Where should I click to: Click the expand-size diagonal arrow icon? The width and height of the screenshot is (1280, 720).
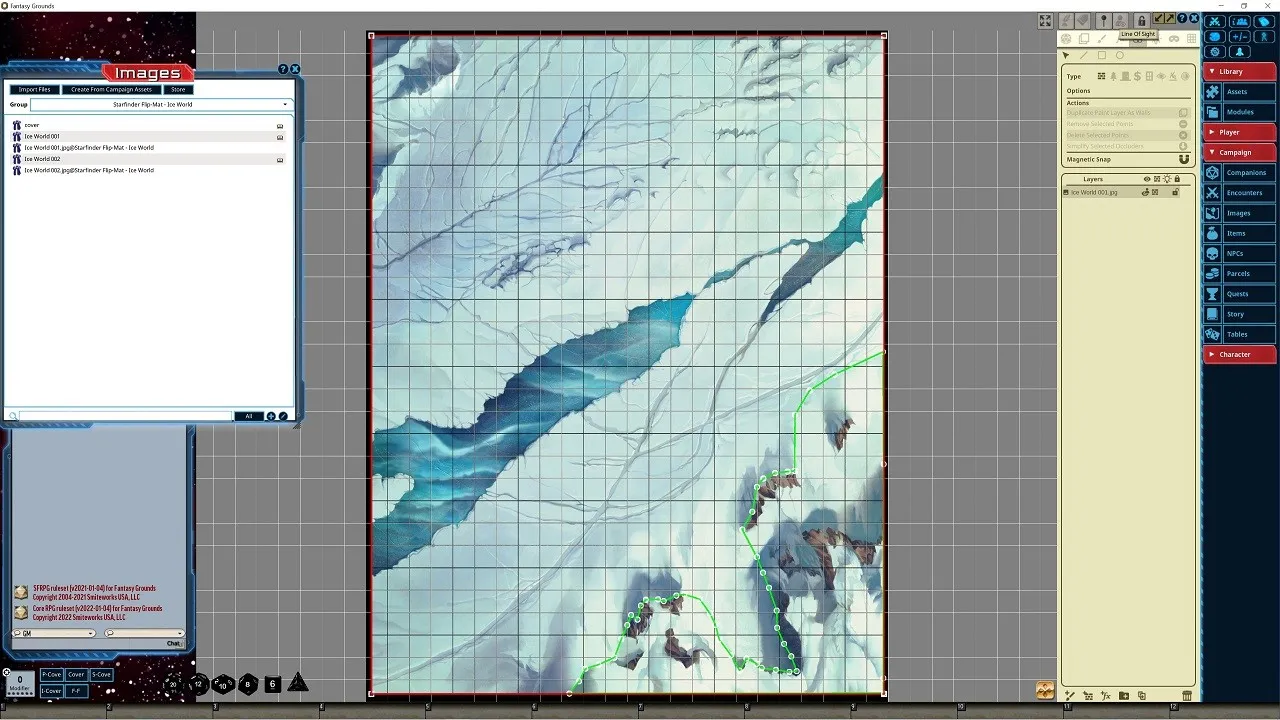pos(1170,18)
